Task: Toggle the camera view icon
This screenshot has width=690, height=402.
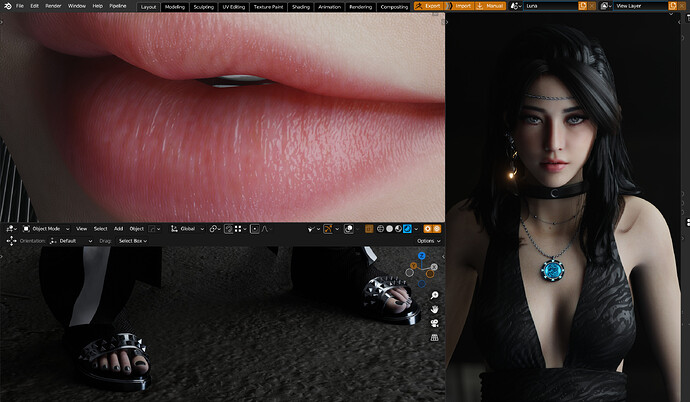Action: pyautogui.click(x=434, y=323)
